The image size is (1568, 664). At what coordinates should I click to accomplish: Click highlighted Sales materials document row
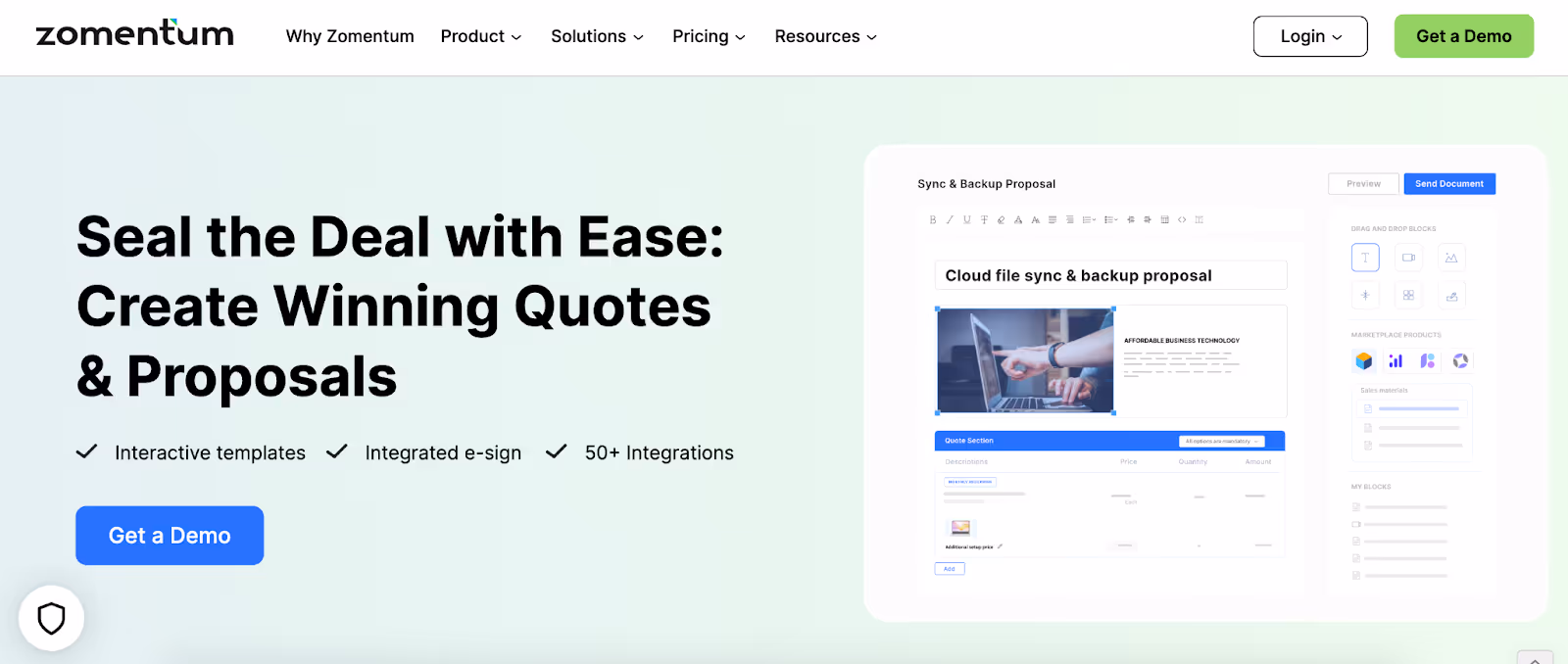click(x=1411, y=408)
